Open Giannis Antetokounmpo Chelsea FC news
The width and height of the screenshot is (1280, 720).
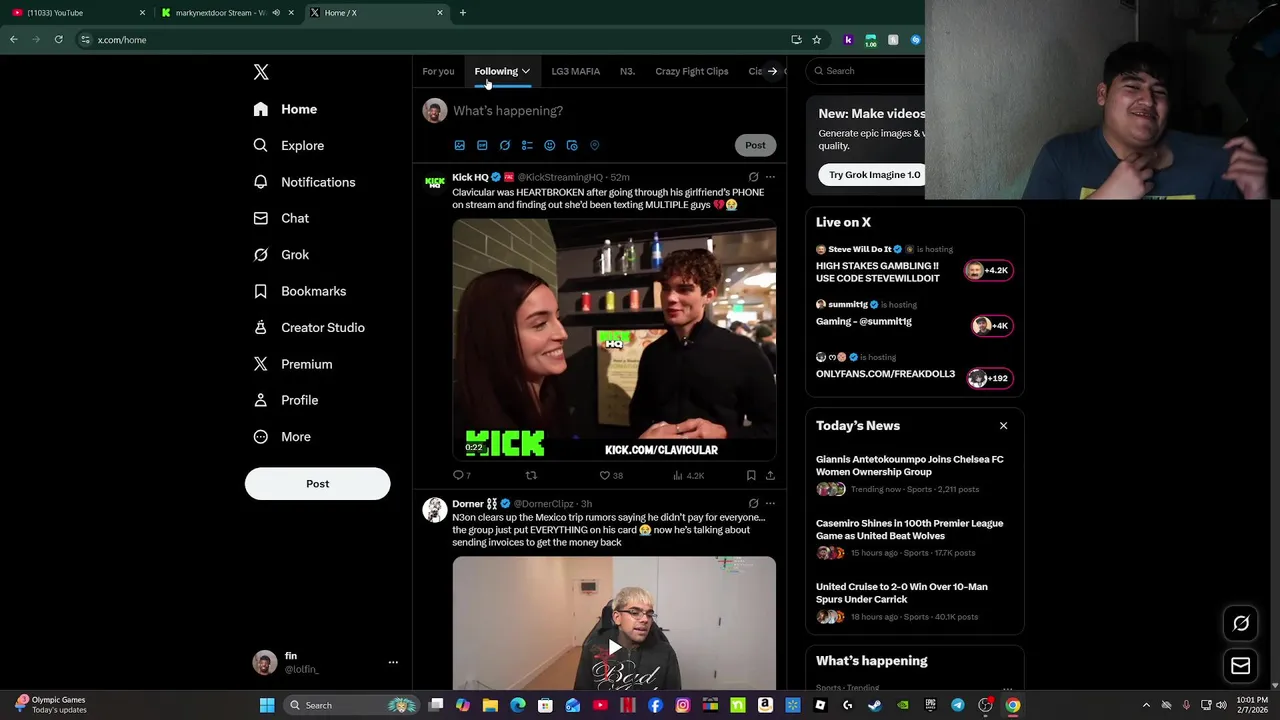[909, 466]
